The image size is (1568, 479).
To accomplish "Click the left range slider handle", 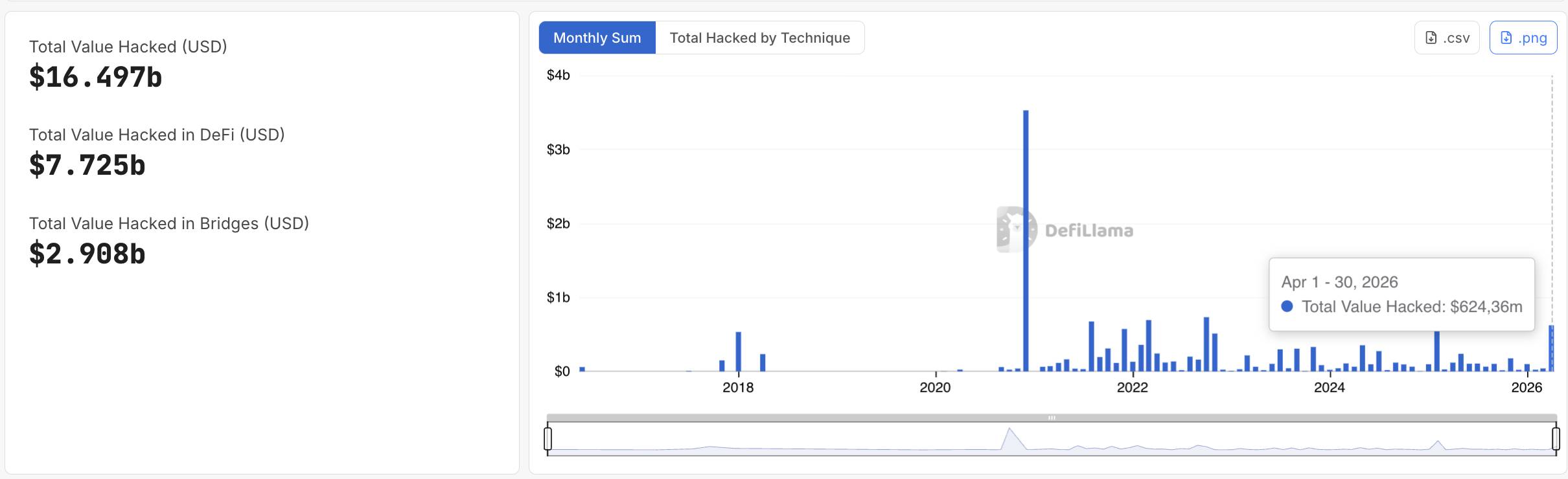I will pyautogui.click(x=548, y=438).
